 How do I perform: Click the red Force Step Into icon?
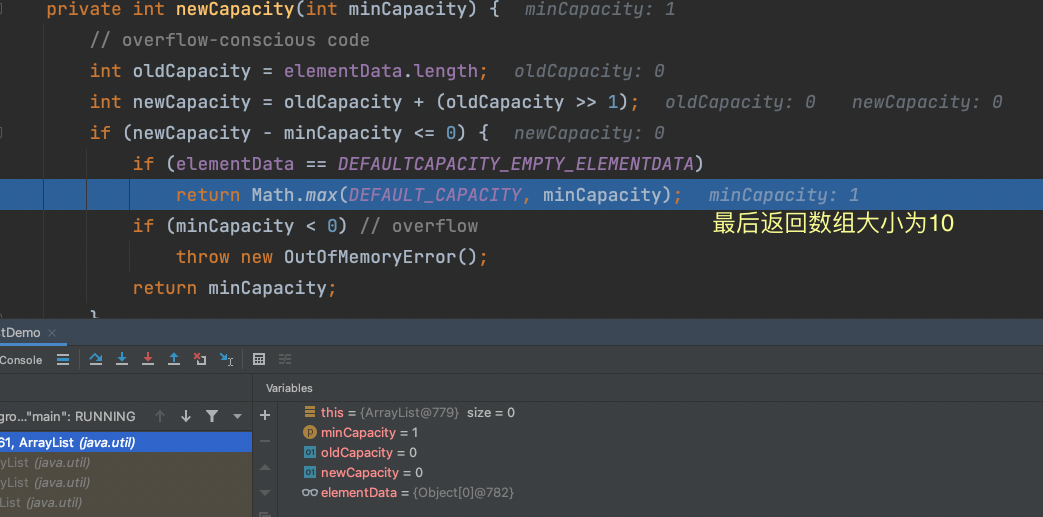(148, 359)
